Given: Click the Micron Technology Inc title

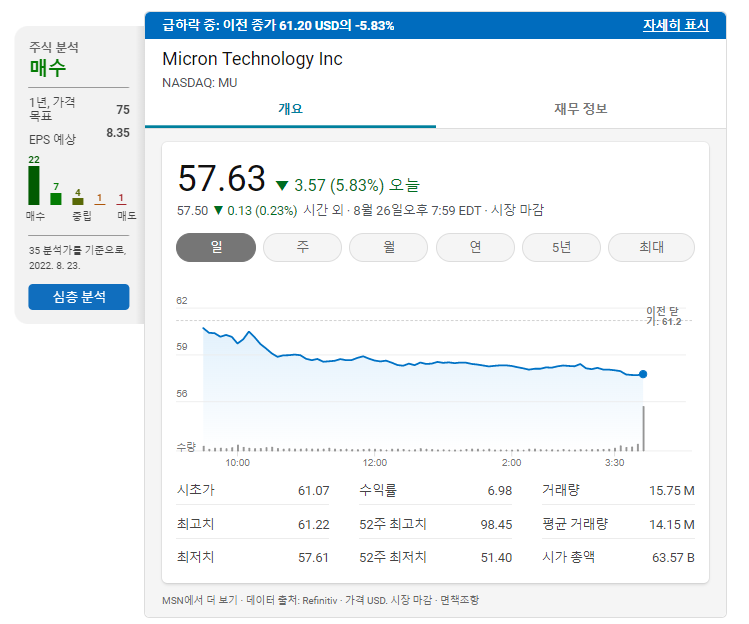Looking at the screenshot, I should (x=252, y=59).
